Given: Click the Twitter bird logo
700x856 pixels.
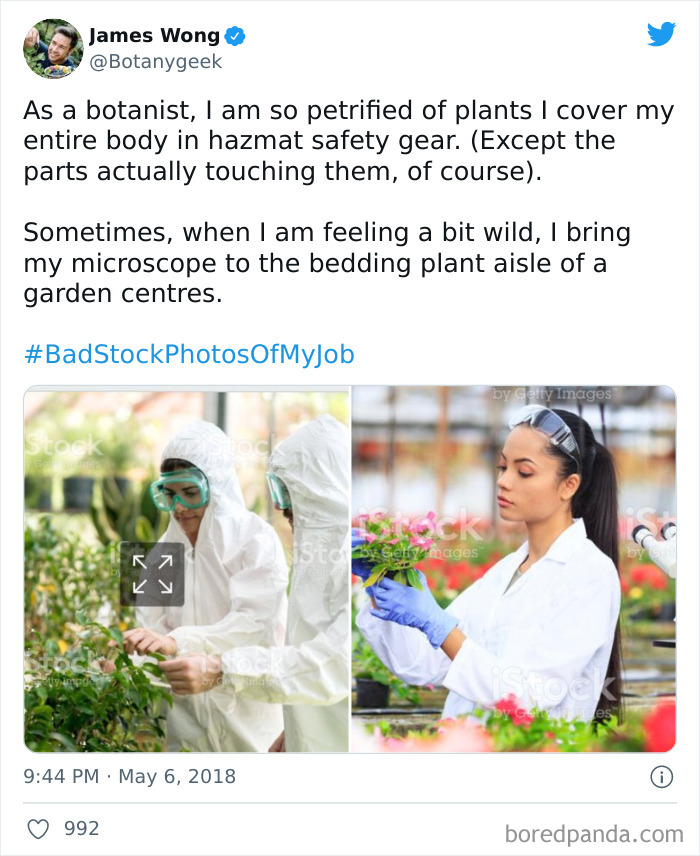Looking at the screenshot, I should click(661, 35).
